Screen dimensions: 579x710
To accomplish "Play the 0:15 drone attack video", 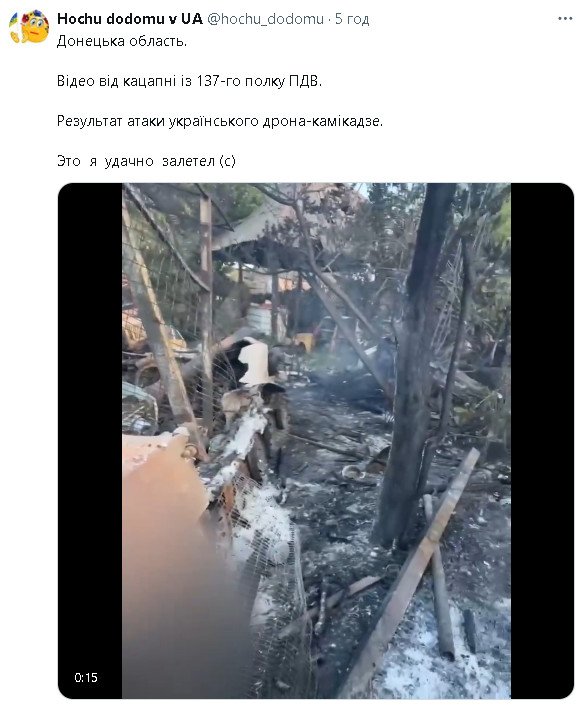I will [316, 441].
